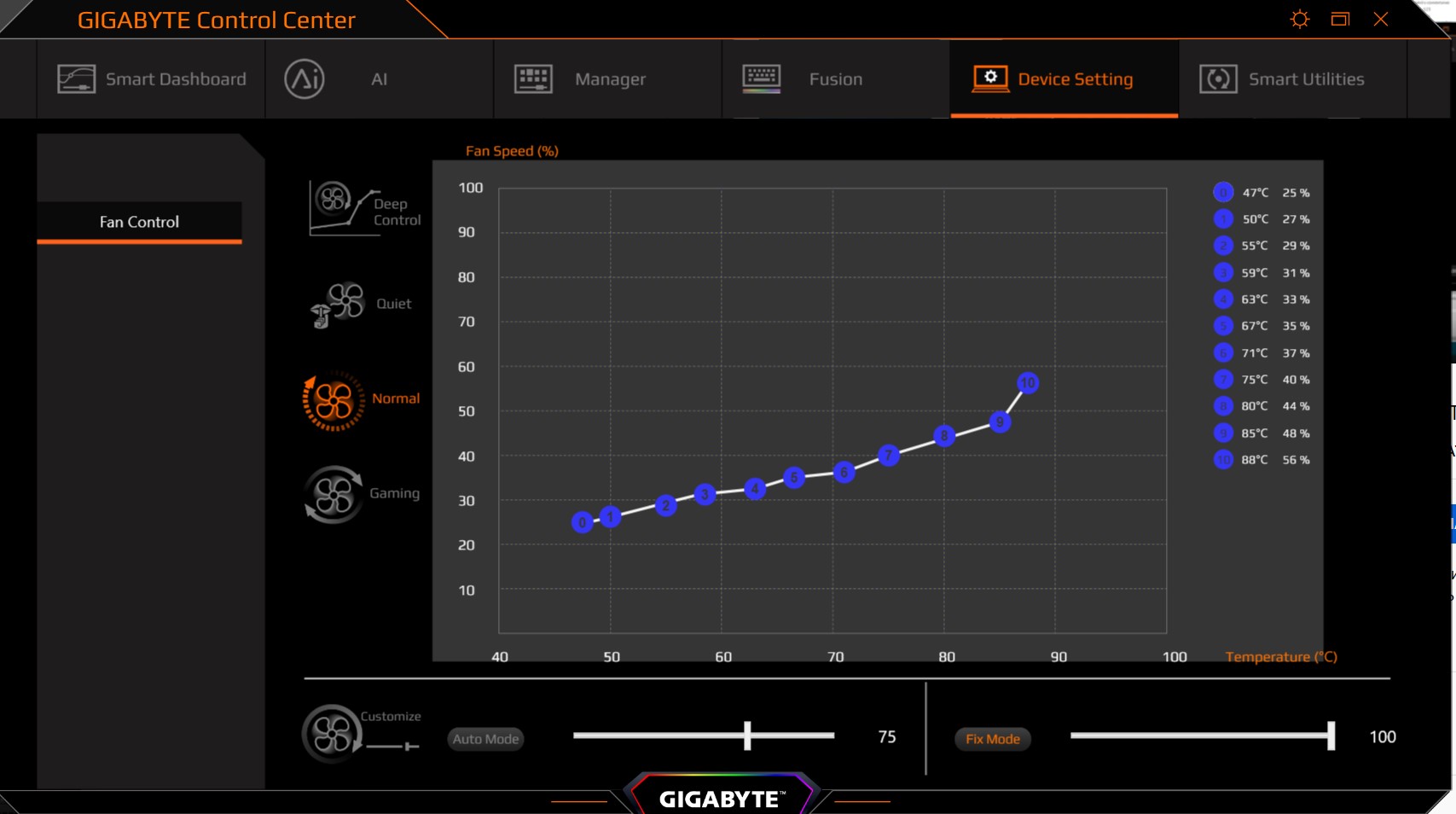1456x814 pixels.
Task: Click legend marker 8 beside 80°C
Action: [1223, 405]
